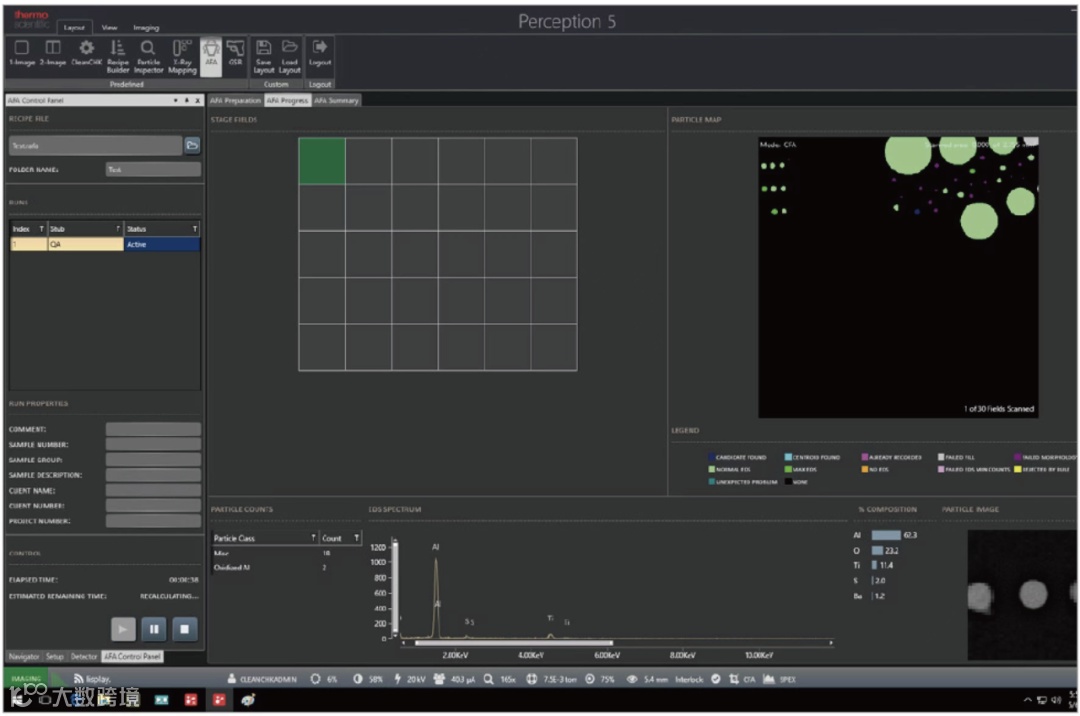Filter the Particle Class column
This screenshot has height=716, width=1080.
(313, 538)
